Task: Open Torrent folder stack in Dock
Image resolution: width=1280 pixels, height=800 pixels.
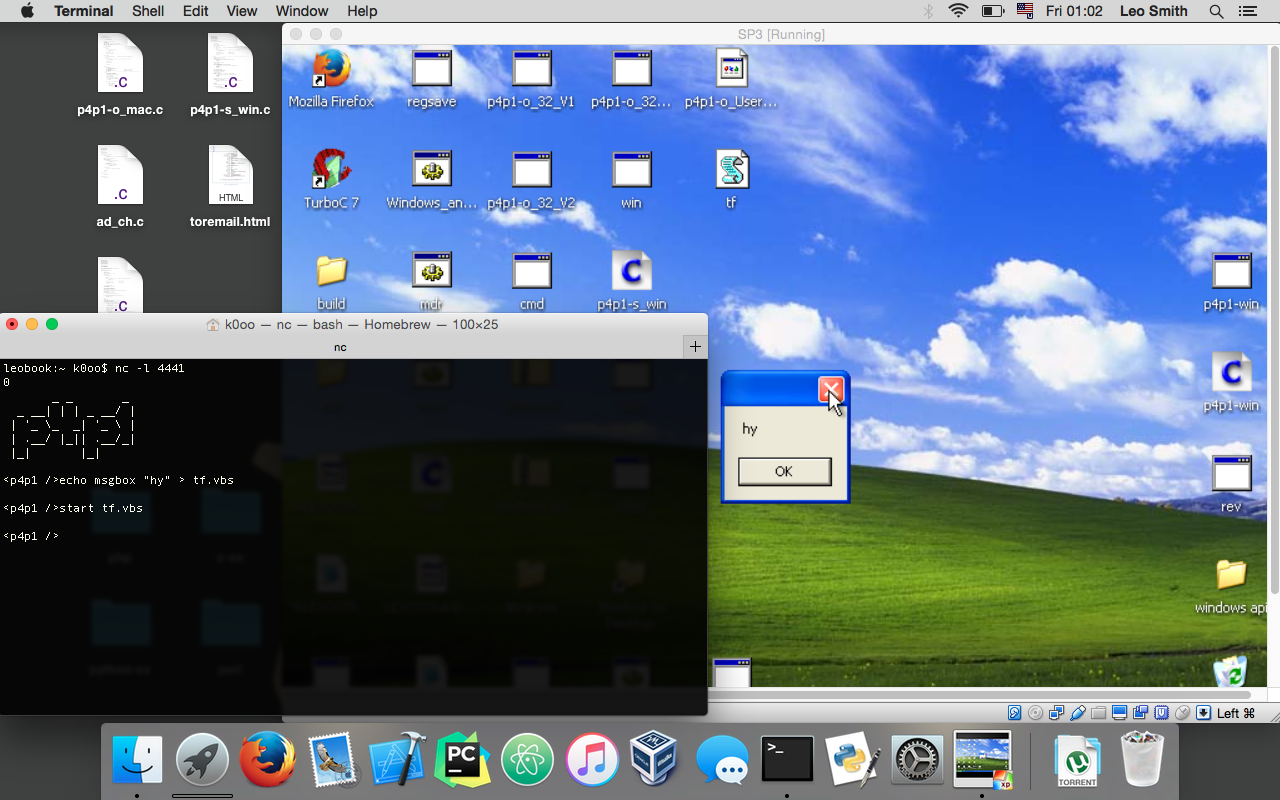Action: pyautogui.click(x=1077, y=761)
